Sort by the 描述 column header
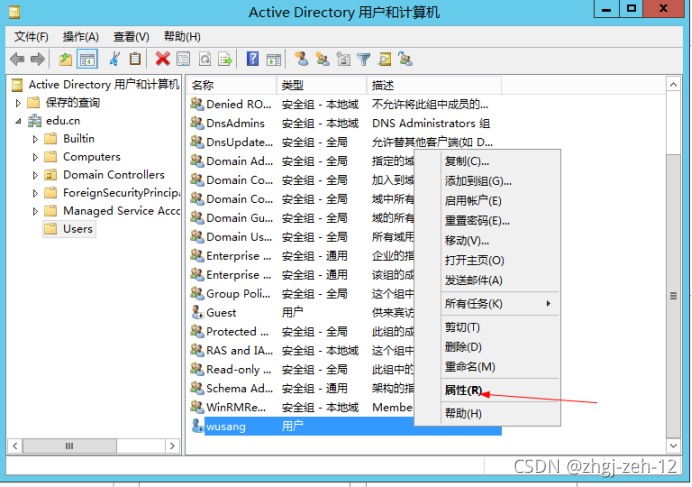 (x=434, y=85)
